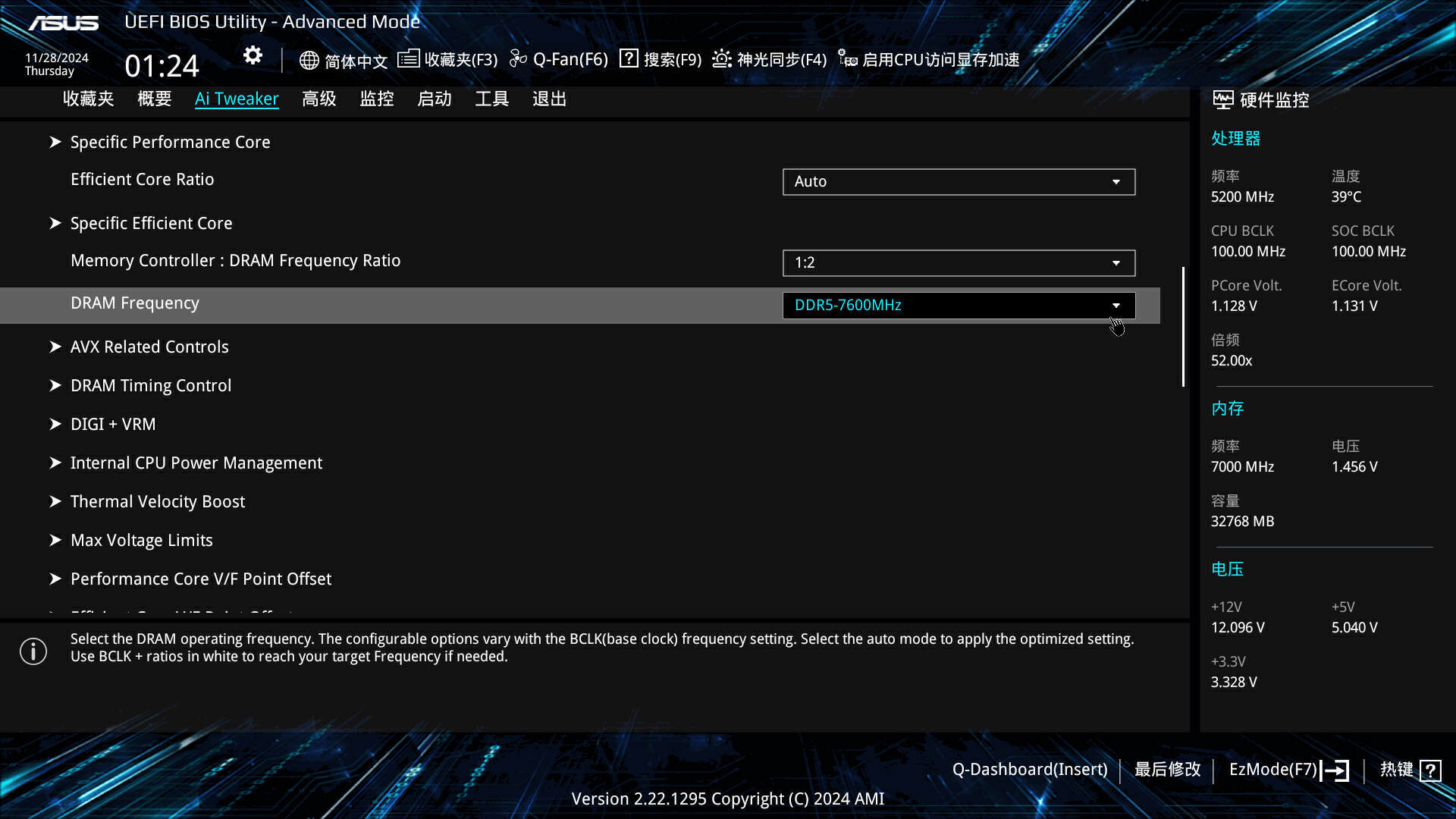Click 最后修改 at the bottom

click(x=1168, y=770)
